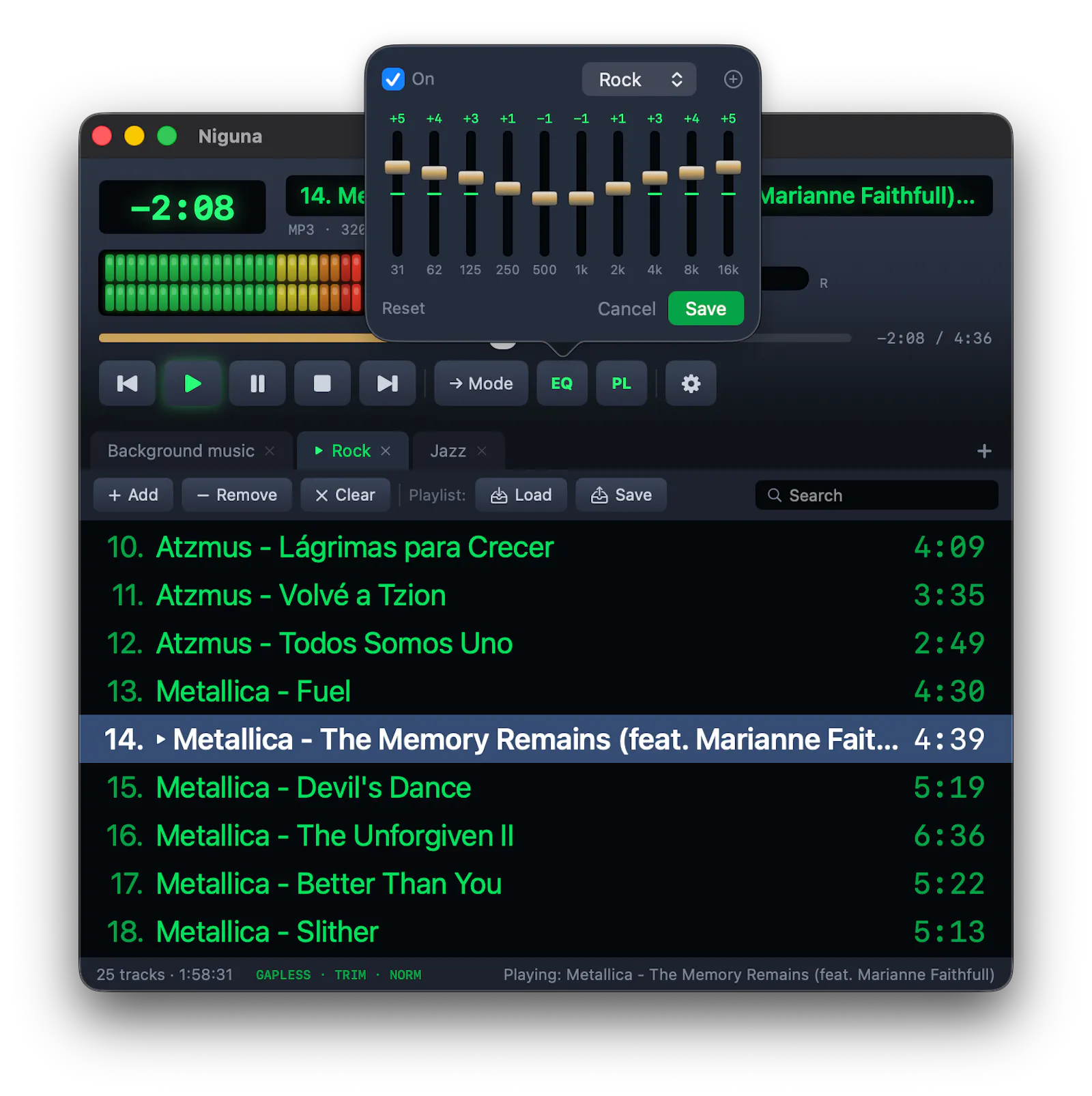This screenshot has width=1092, height=1096.
Task: Select track 12 Todos Somos Uno
Action: coord(546,643)
